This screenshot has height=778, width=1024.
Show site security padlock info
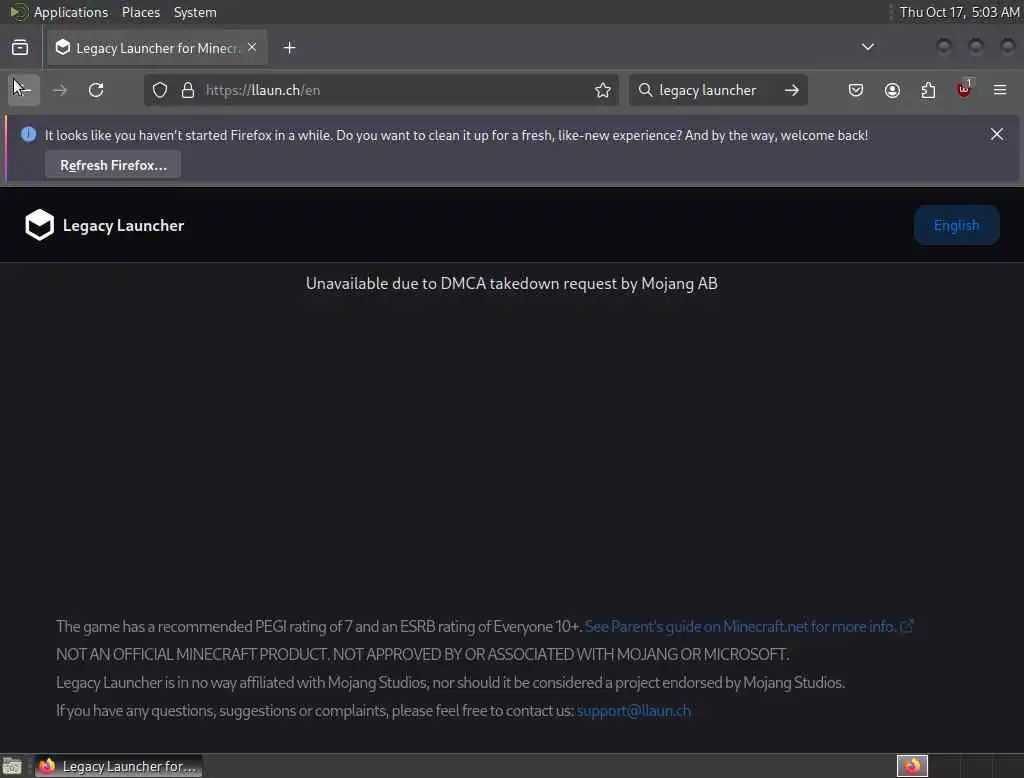(x=188, y=90)
